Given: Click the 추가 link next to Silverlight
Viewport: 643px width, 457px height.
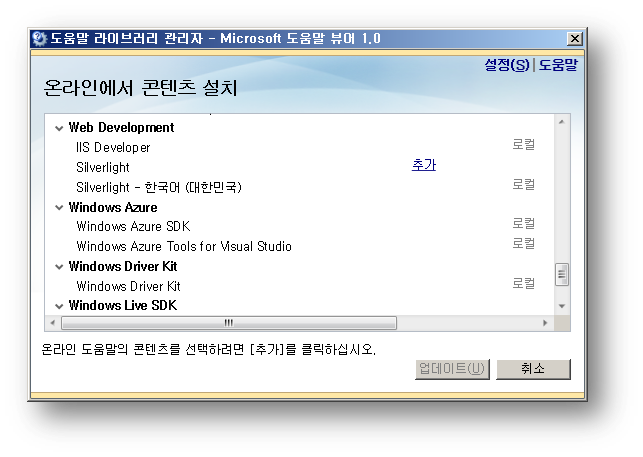Looking at the screenshot, I should [x=424, y=165].
